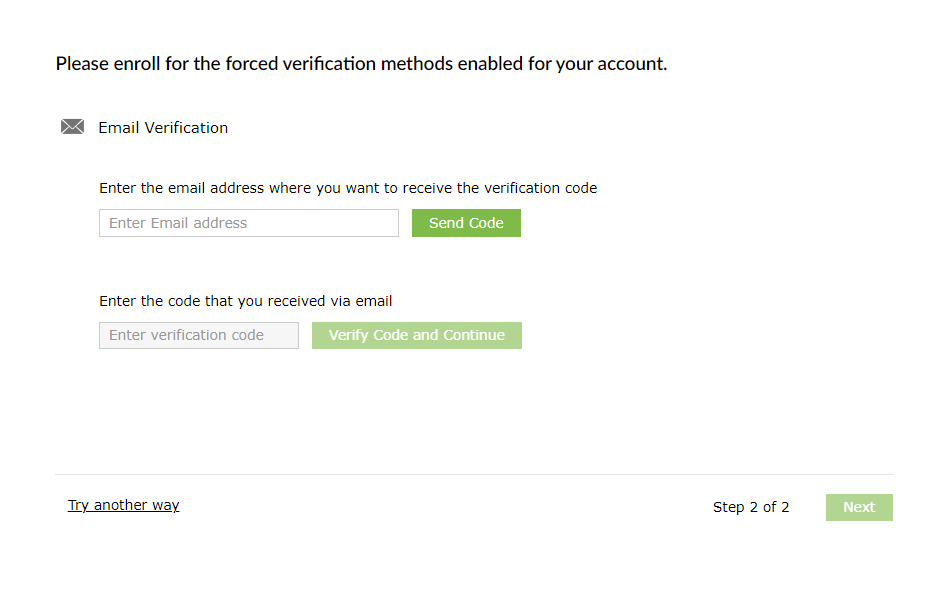
Task: Click the envelope icon beside Email Verification
Action: 72,127
